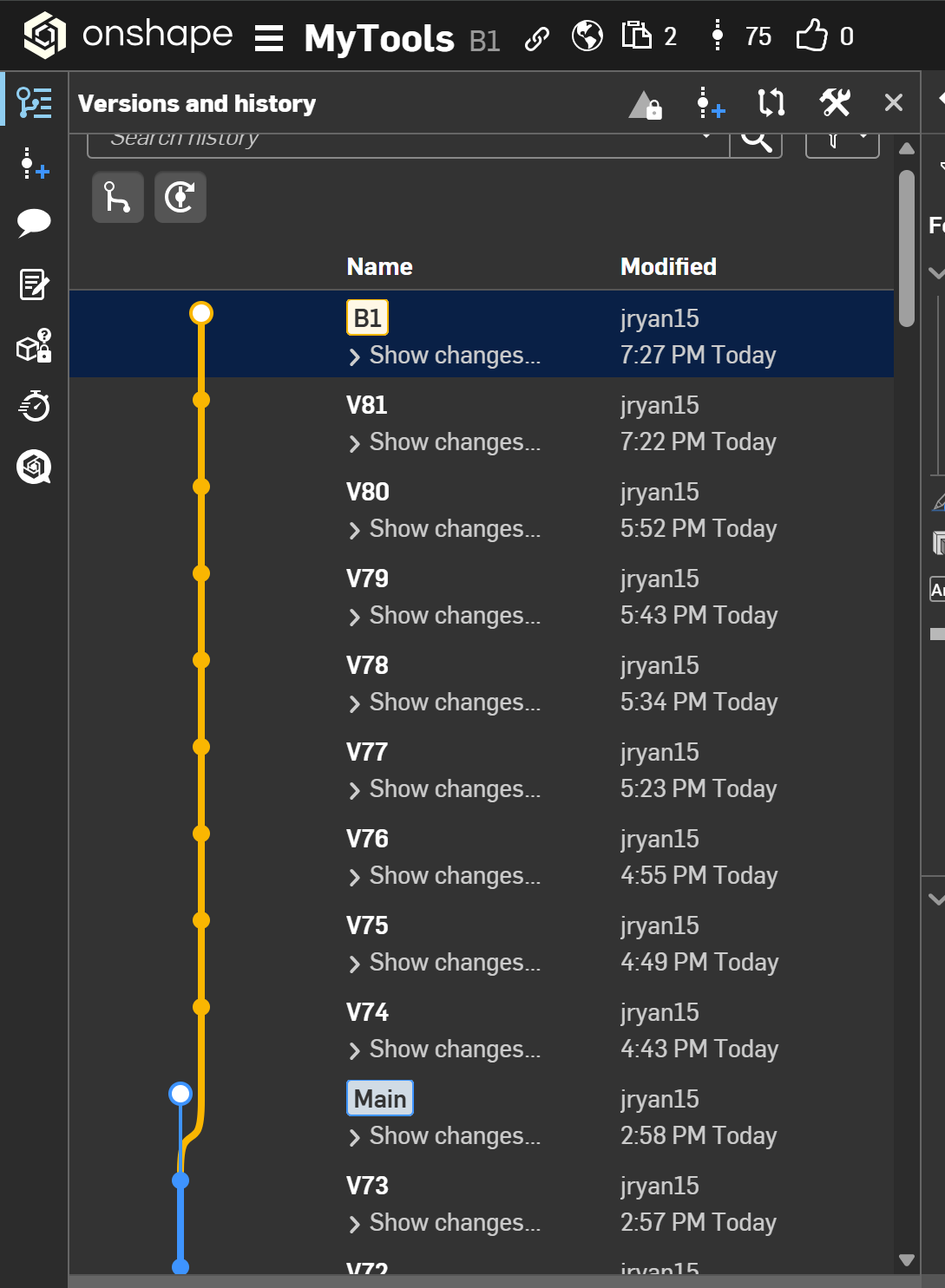Click the Onshape logo icon
This screenshot has width=945, height=1288.
[45, 36]
